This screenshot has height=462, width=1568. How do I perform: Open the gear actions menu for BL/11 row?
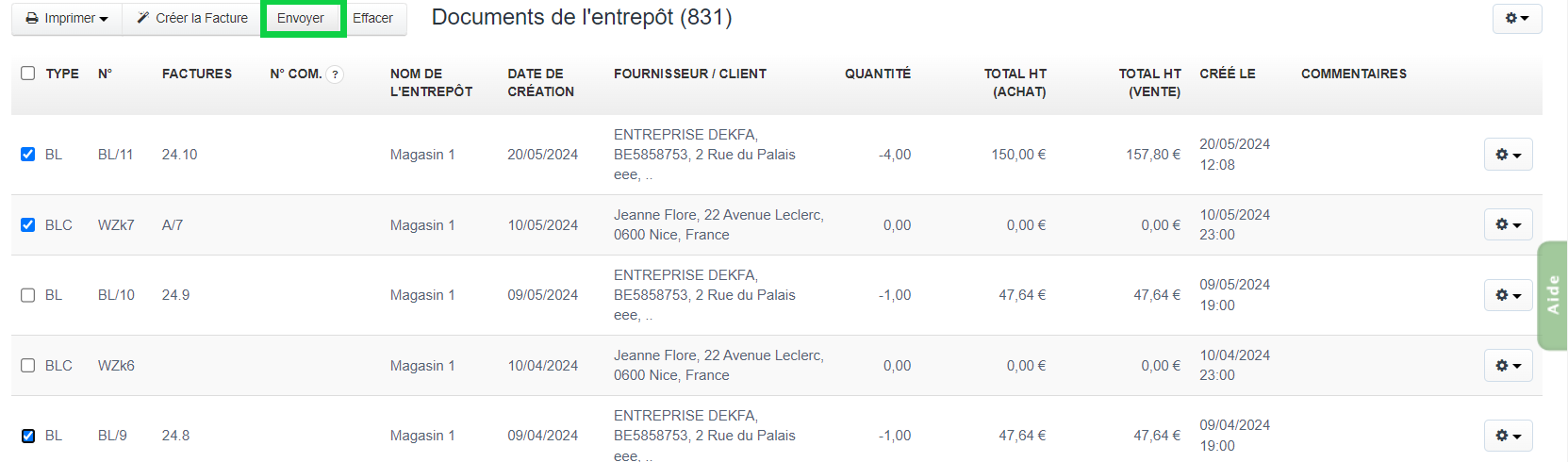(x=1508, y=155)
